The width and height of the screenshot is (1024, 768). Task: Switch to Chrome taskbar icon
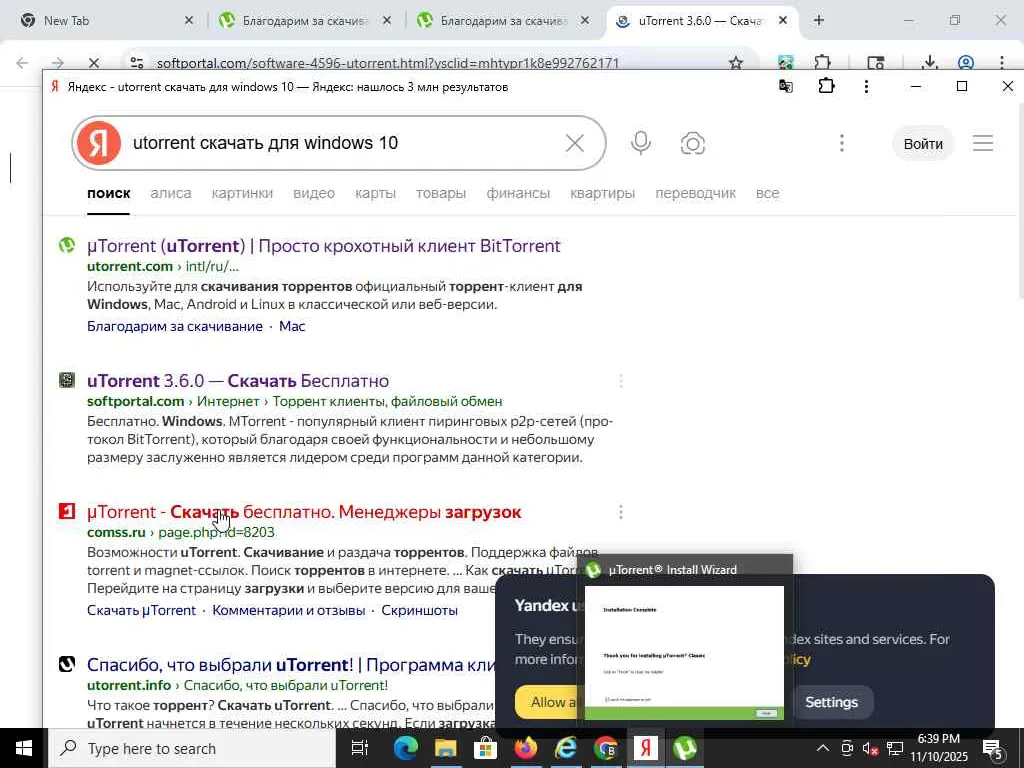[x=605, y=748]
